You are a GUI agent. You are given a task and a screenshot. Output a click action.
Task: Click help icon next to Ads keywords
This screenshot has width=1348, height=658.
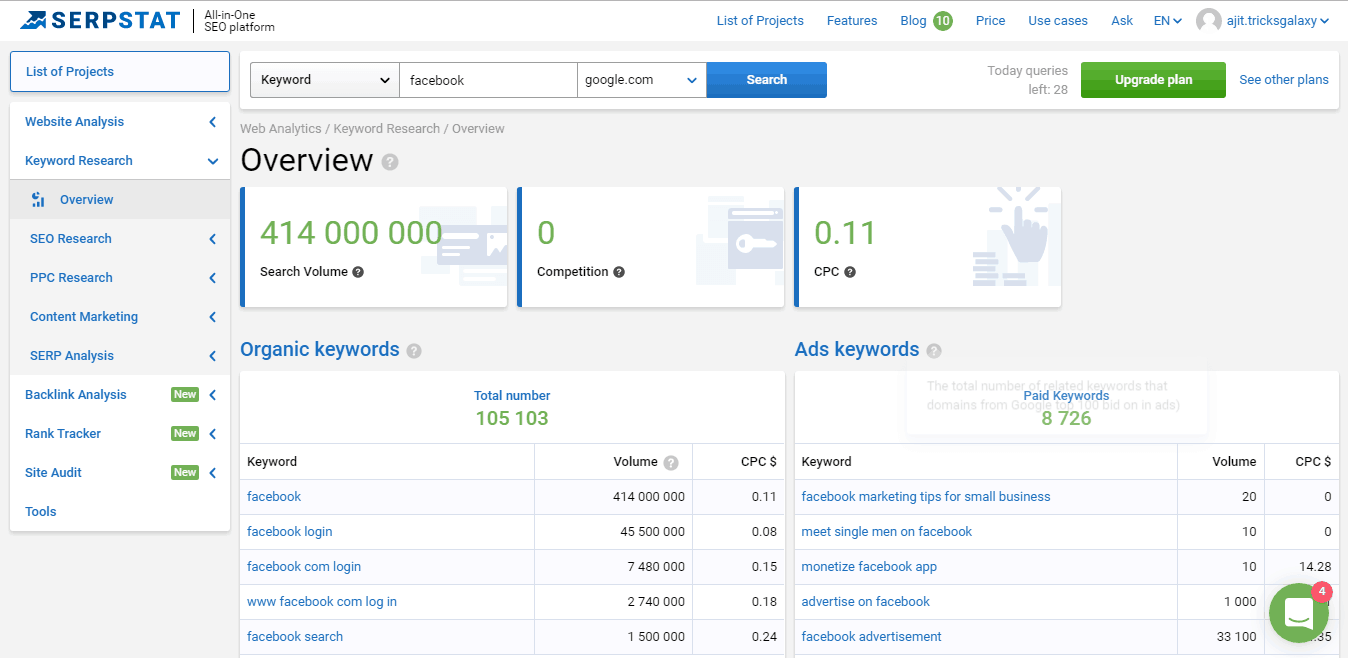(x=934, y=351)
